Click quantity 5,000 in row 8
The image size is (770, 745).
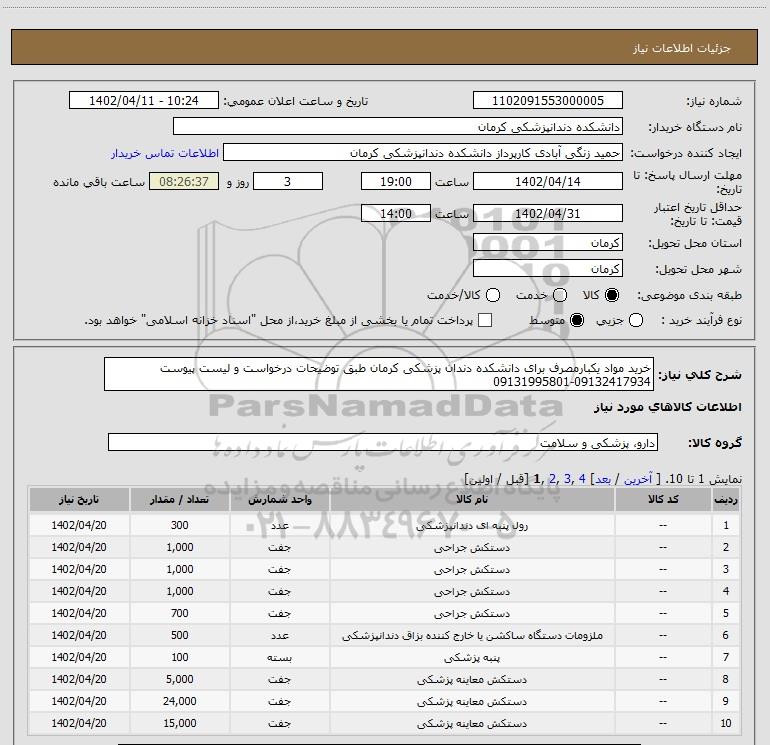coord(180,679)
